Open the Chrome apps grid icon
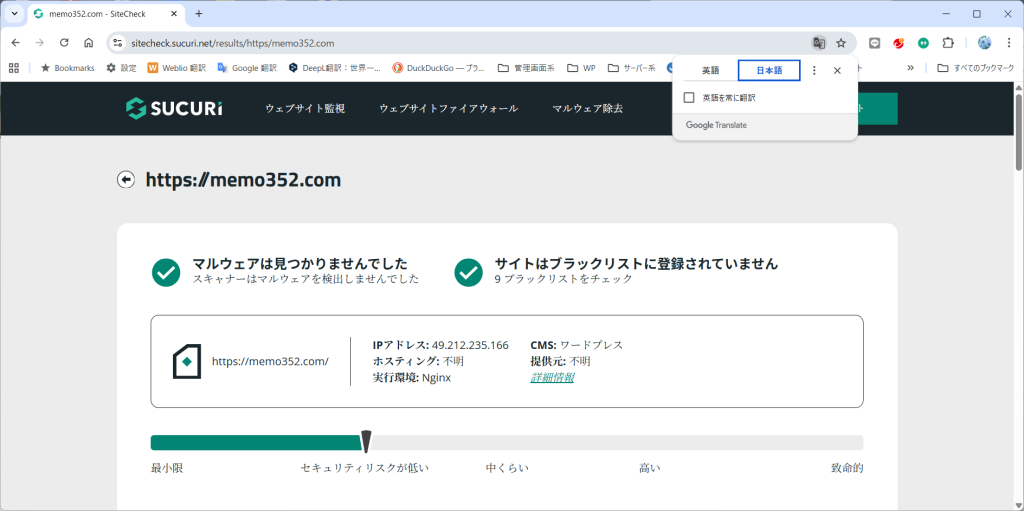 (x=14, y=68)
